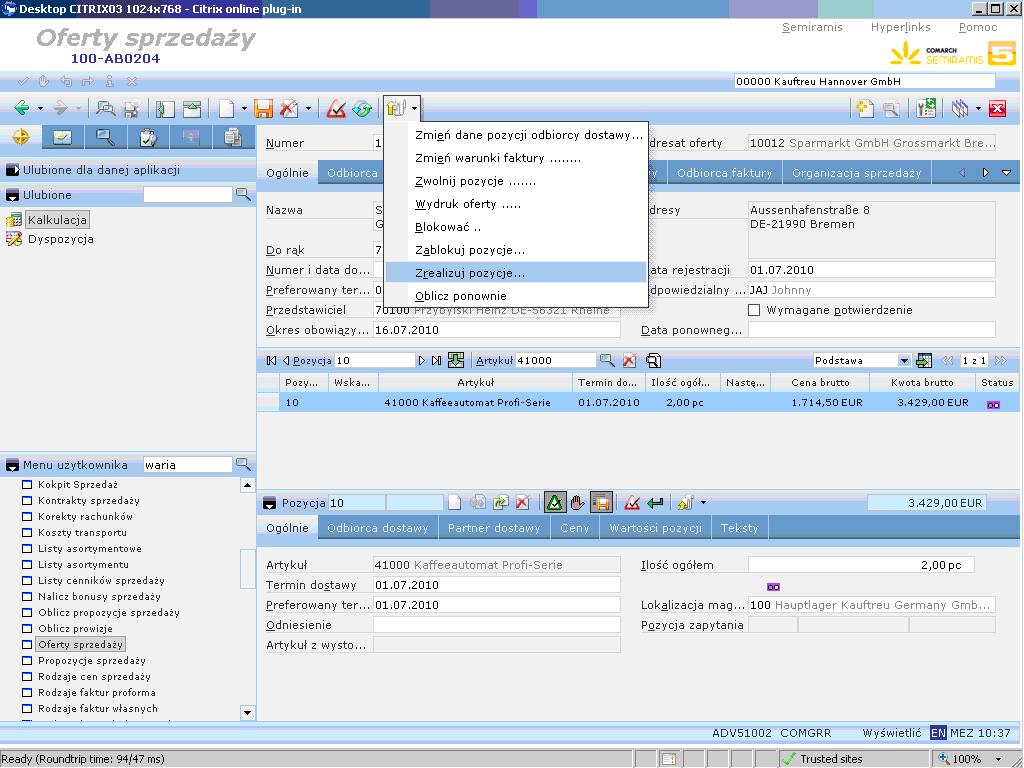Screen dimensions: 1024x768
Task: Open Kalkulacja favorite
Action: tap(57, 220)
